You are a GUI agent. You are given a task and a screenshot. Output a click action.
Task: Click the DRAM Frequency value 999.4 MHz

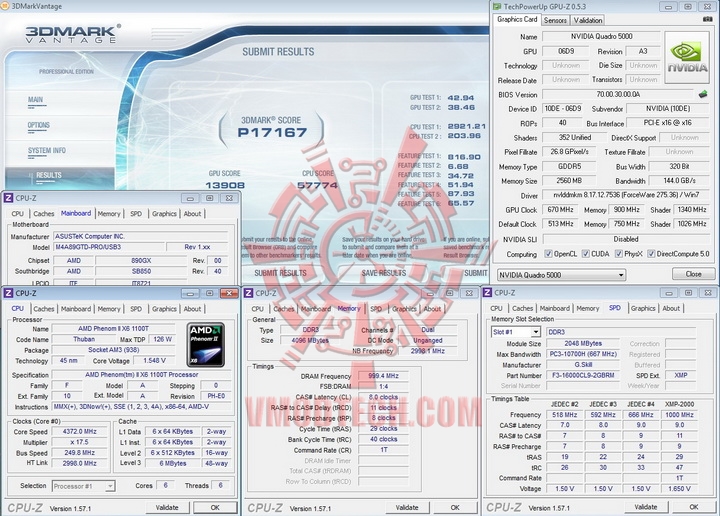(x=383, y=376)
